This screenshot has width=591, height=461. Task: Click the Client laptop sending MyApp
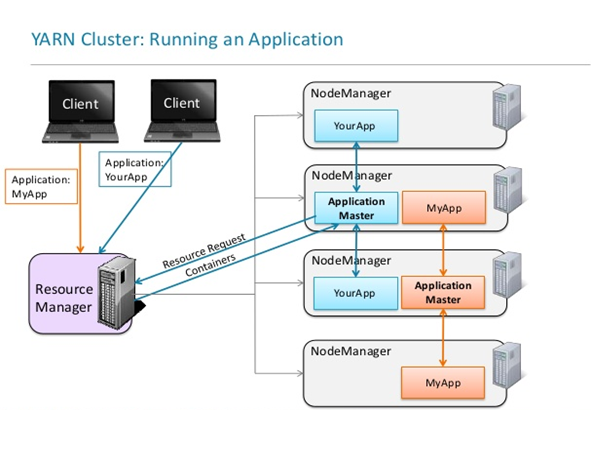(80, 111)
